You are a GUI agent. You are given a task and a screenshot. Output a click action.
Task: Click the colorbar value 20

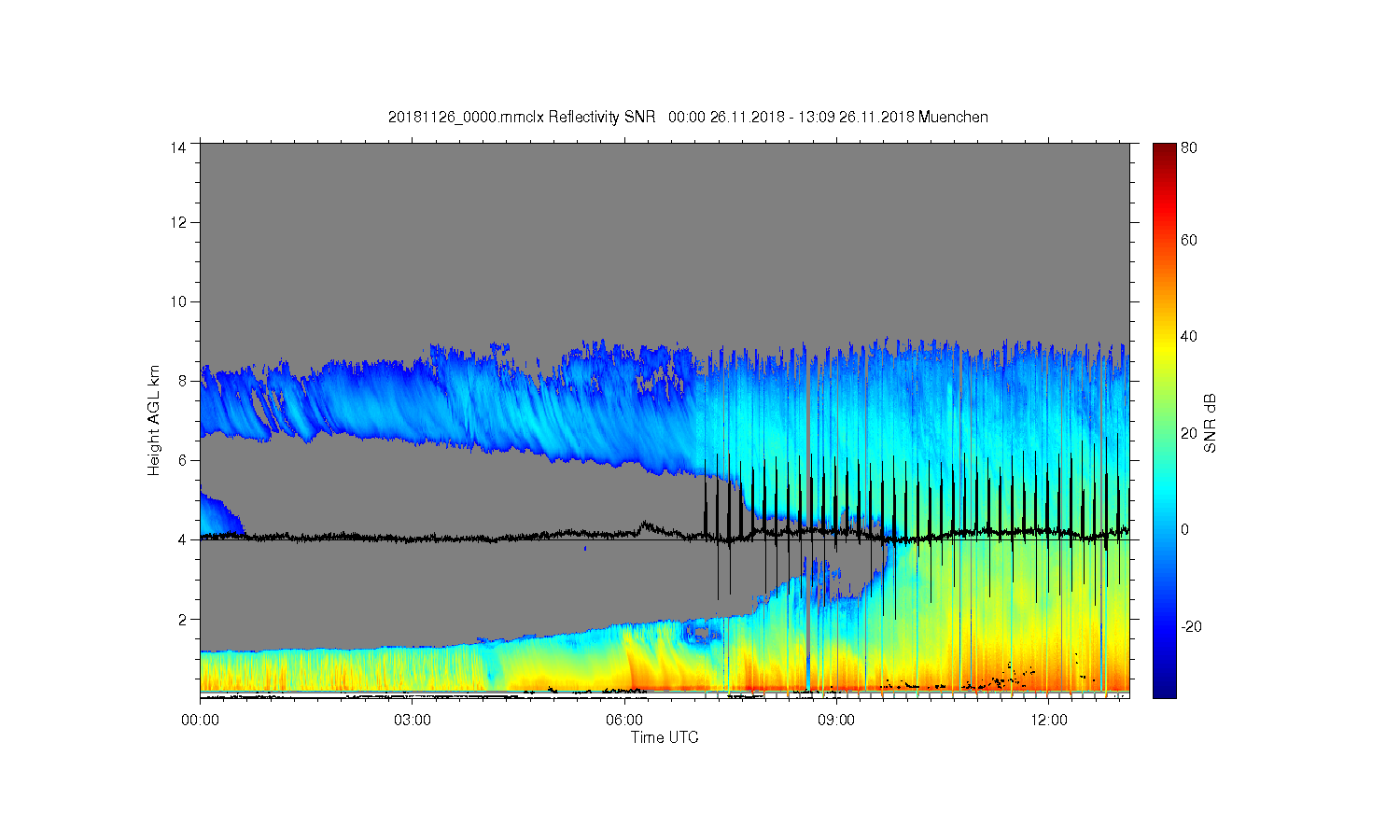click(1189, 433)
